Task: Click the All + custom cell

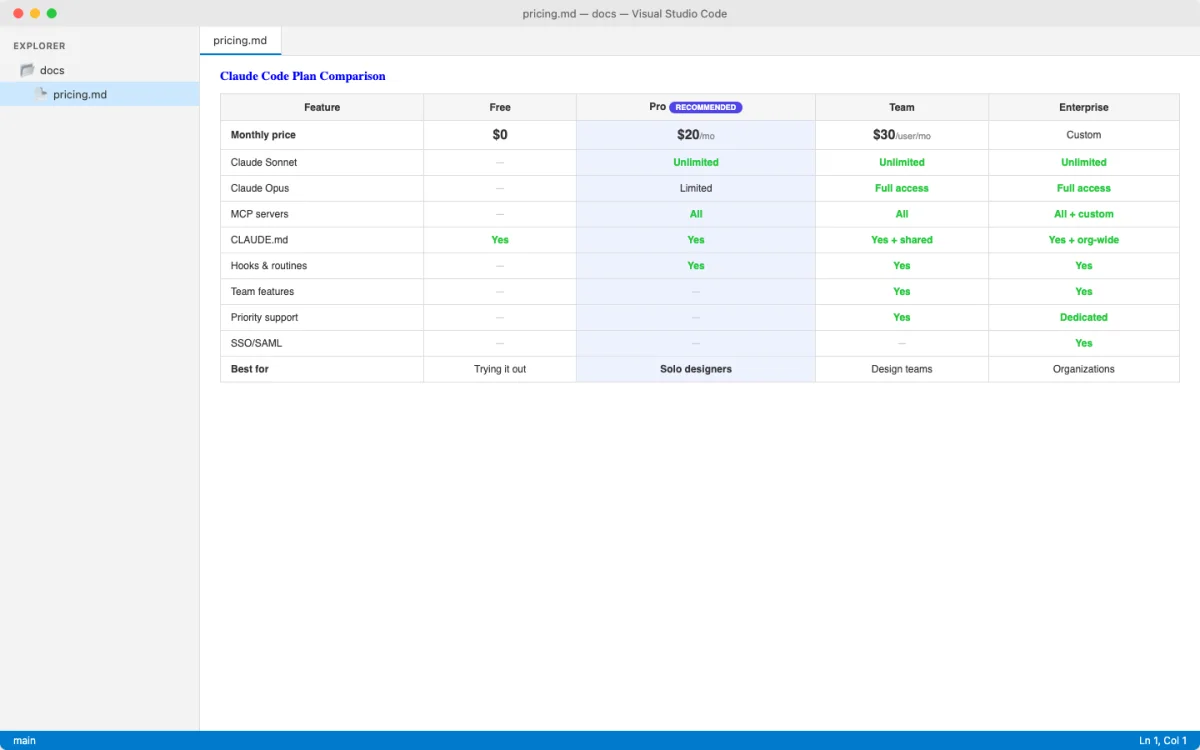Action: tap(1084, 214)
